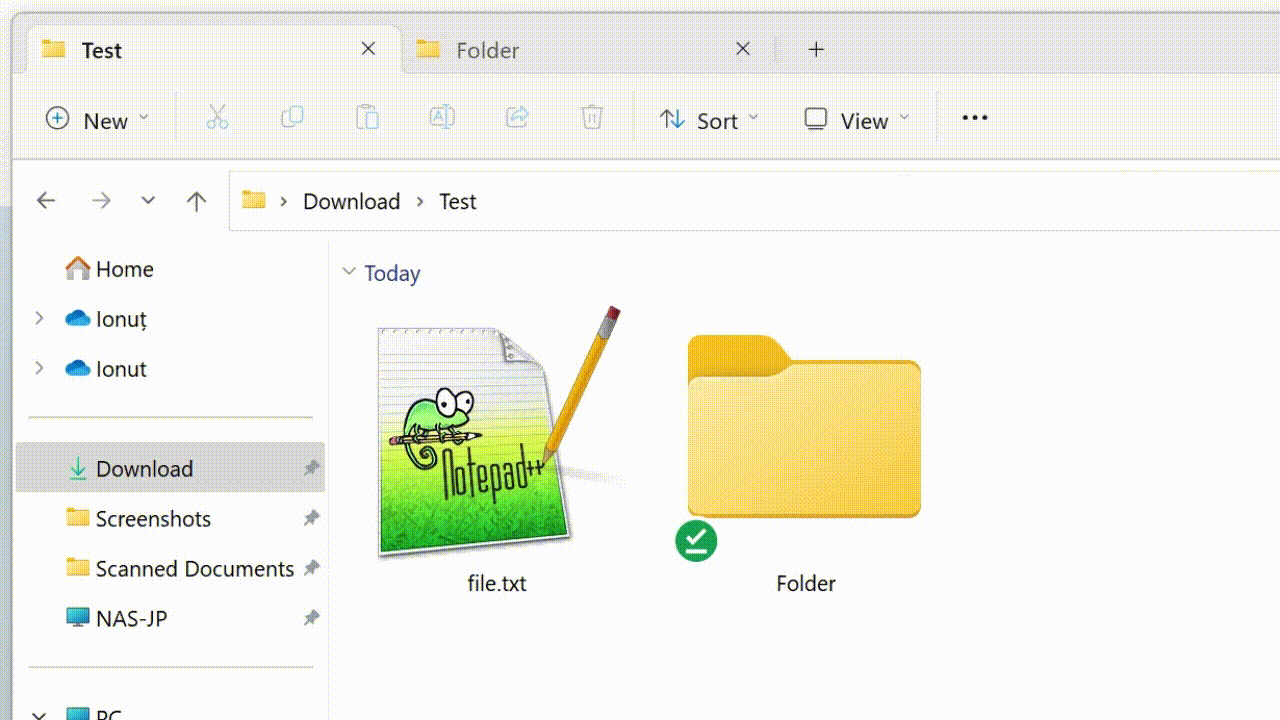Open the See more ellipsis menu
The width and height of the screenshot is (1280, 720).
(x=974, y=118)
